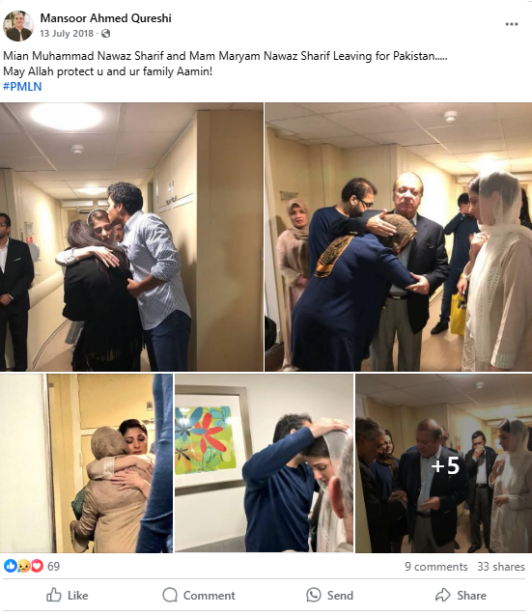Show the 69 reactions count list

(53, 566)
